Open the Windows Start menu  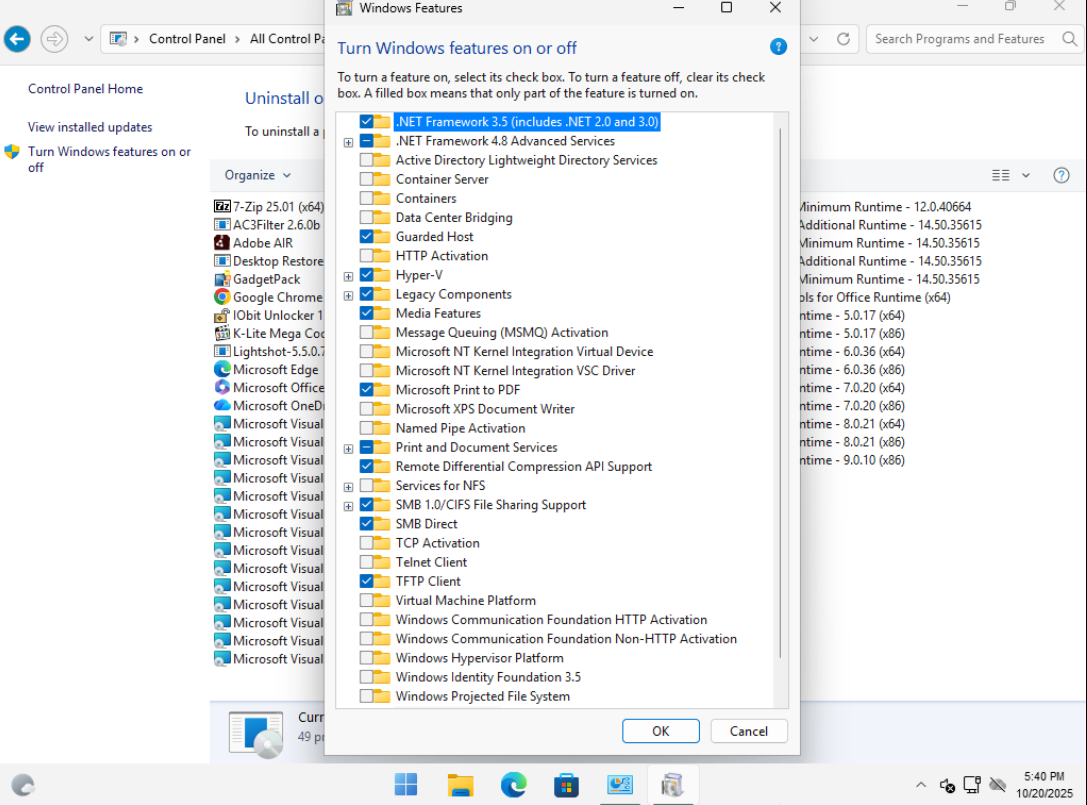[x=406, y=785]
